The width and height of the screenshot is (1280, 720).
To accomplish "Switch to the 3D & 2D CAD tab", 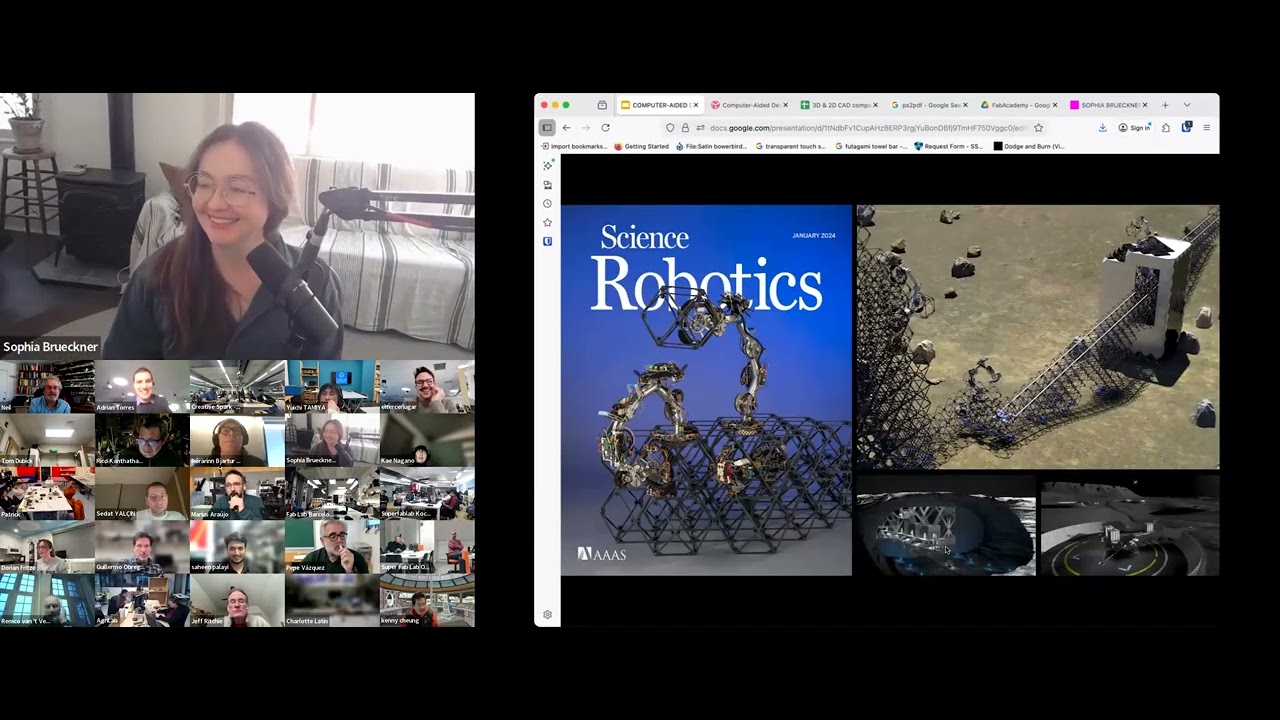I will pyautogui.click(x=839, y=105).
